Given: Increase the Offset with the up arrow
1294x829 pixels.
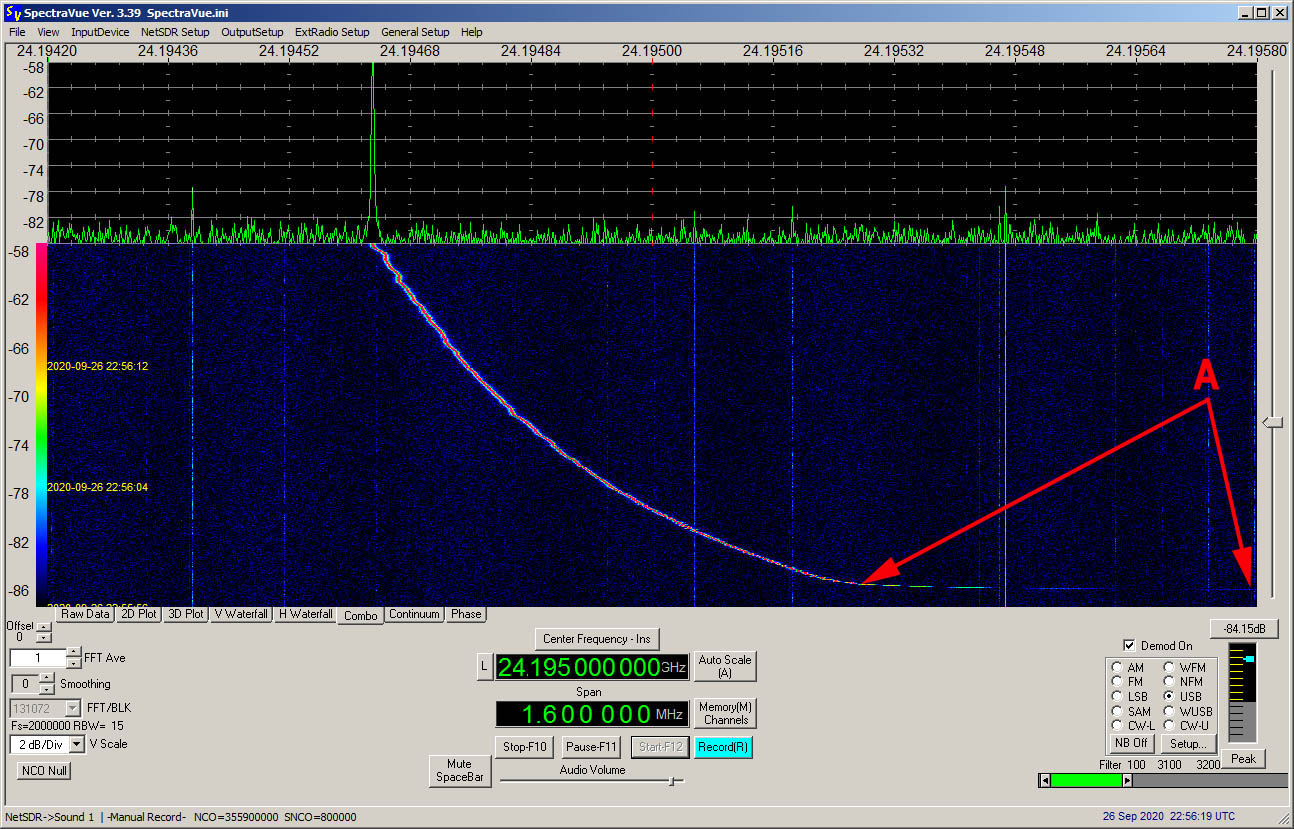Looking at the screenshot, I should pyautogui.click(x=43, y=626).
